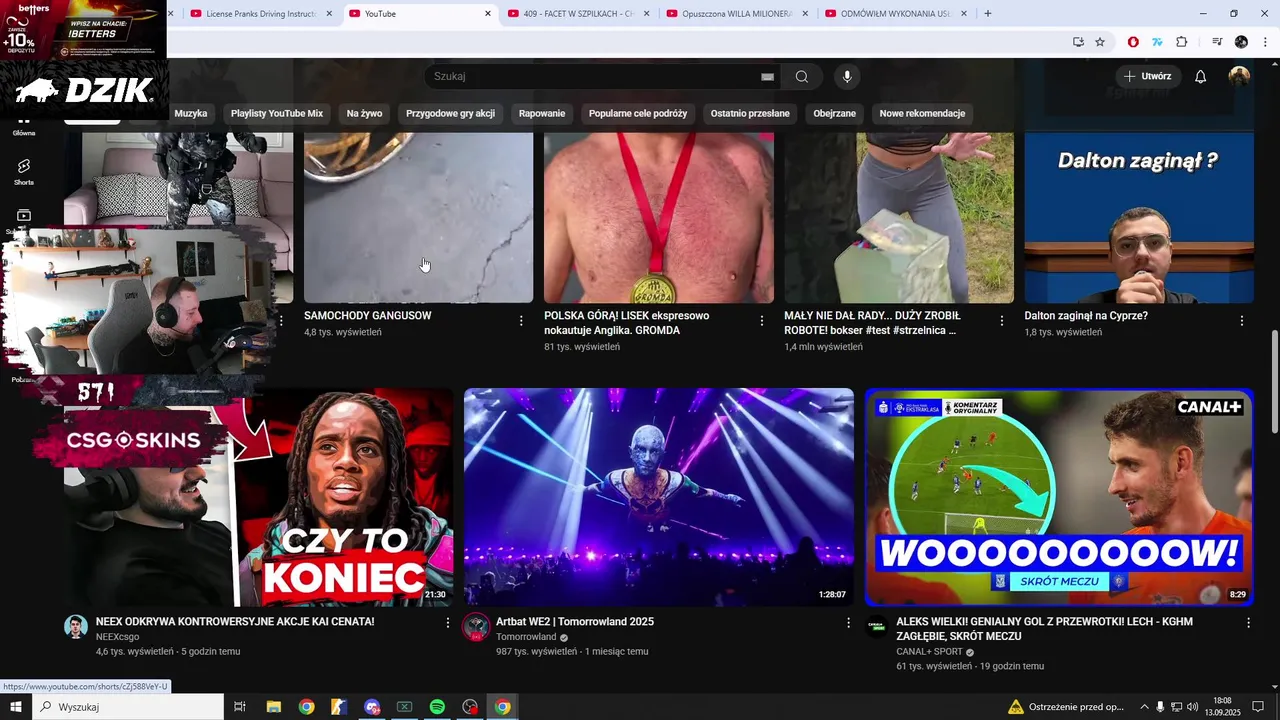Open options menu for Artbat WE2 video
Image resolution: width=1280 pixels, height=720 pixels.
848,623
